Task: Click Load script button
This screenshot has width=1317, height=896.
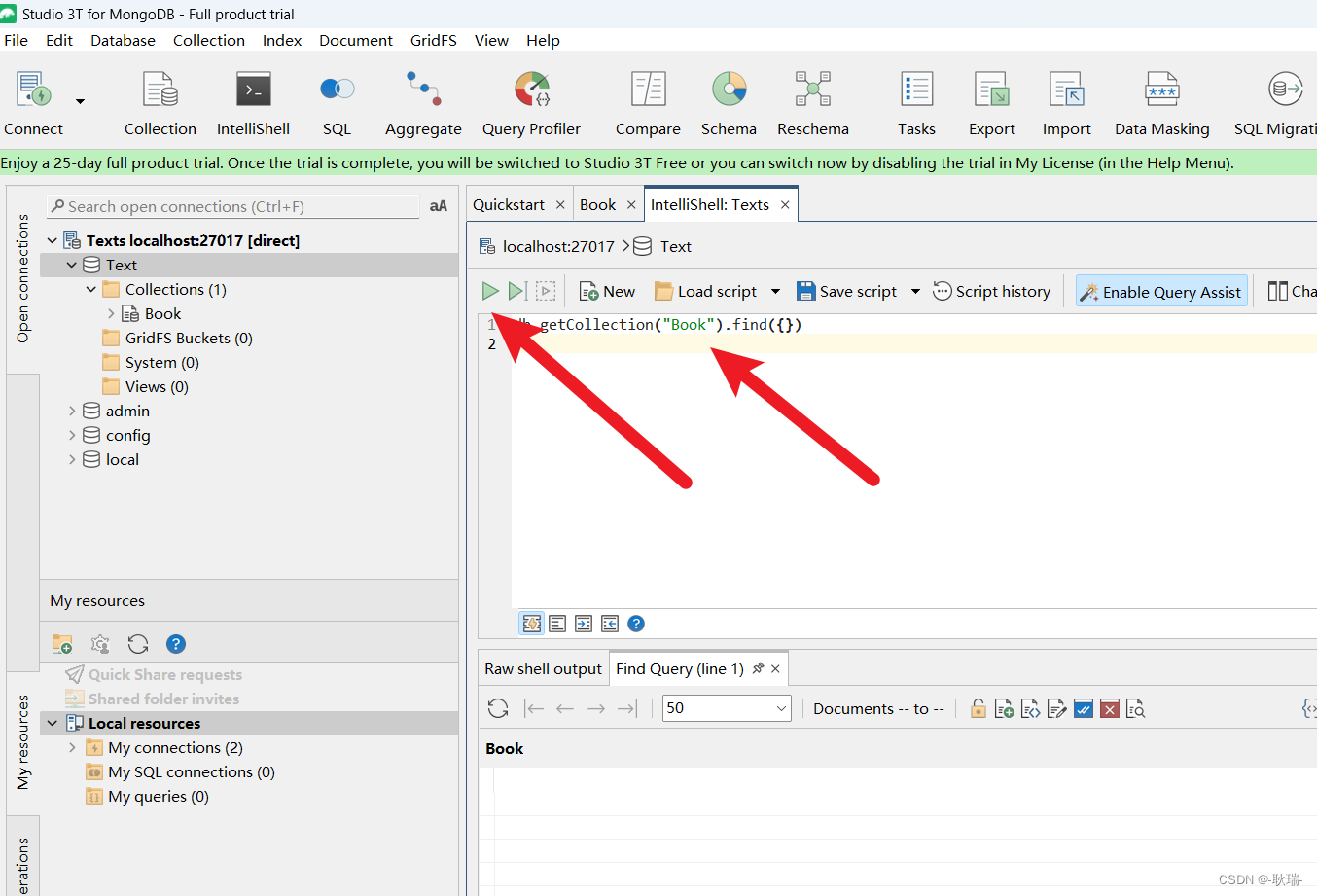Action: [x=706, y=291]
